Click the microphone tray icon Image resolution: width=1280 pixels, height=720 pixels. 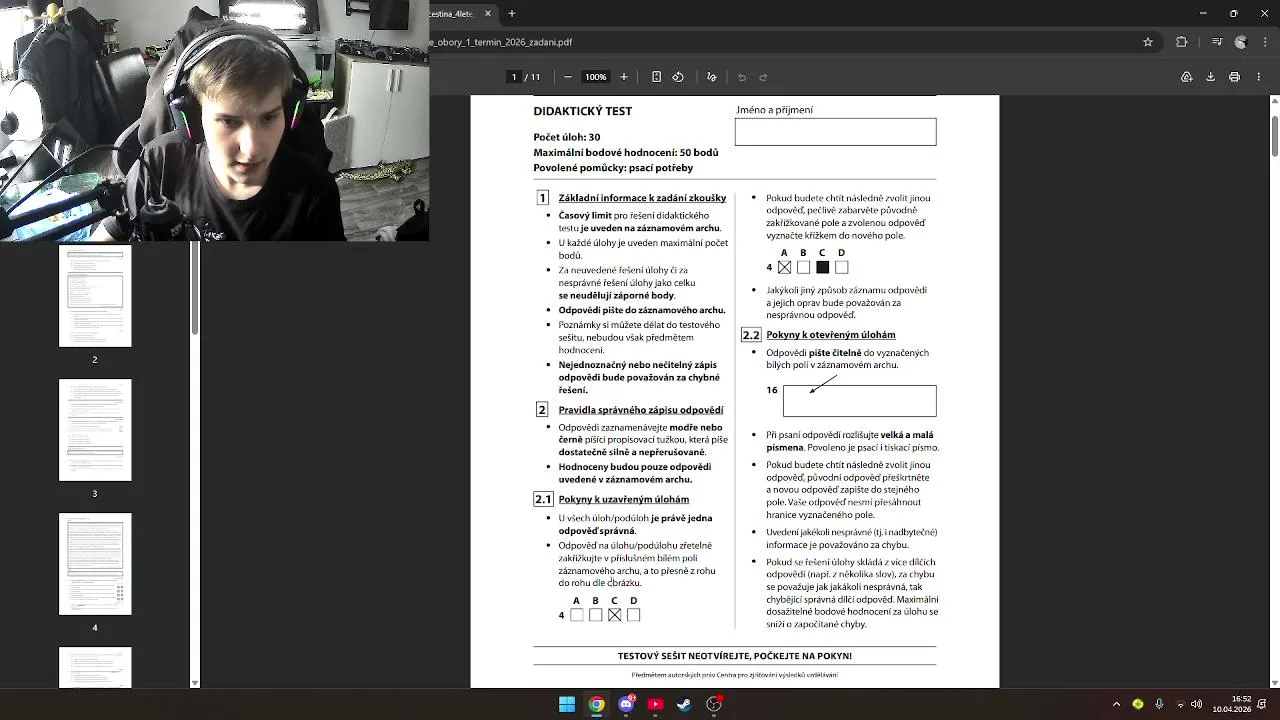click(x=1159, y=704)
